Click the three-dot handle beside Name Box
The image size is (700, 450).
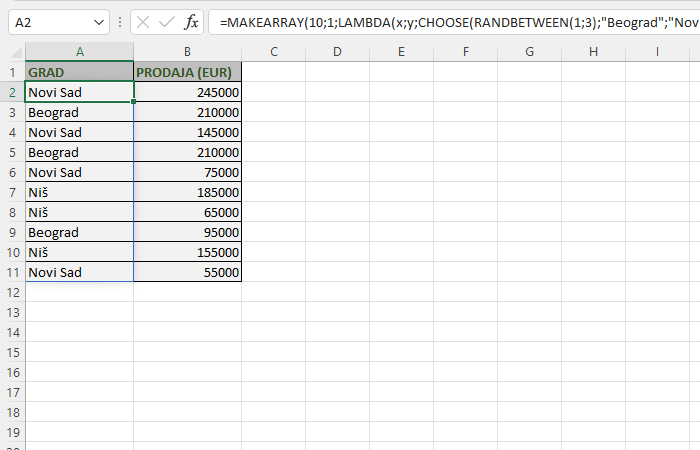tap(120, 21)
